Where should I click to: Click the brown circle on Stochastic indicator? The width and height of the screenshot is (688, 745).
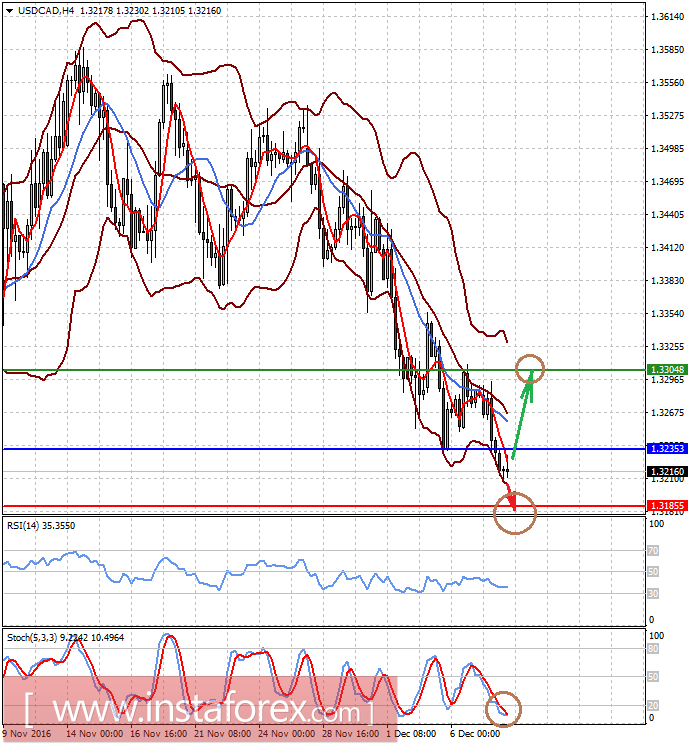[x=503, y=709]
